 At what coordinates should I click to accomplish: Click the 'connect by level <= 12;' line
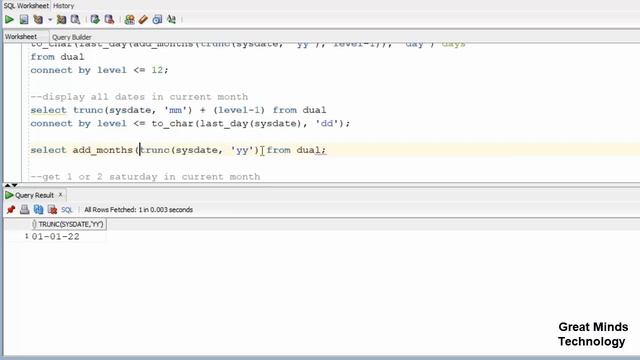[x=99, y=70]
